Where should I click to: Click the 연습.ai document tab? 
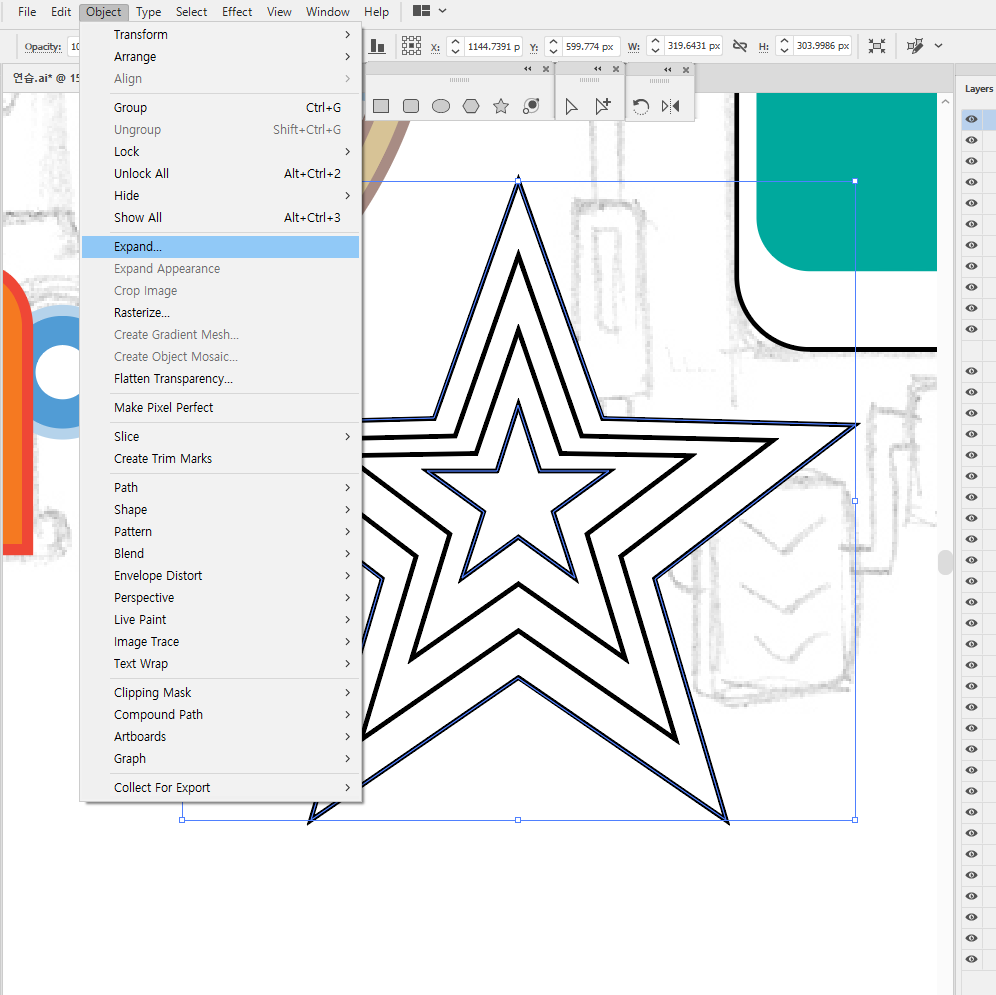click(44, 78)
